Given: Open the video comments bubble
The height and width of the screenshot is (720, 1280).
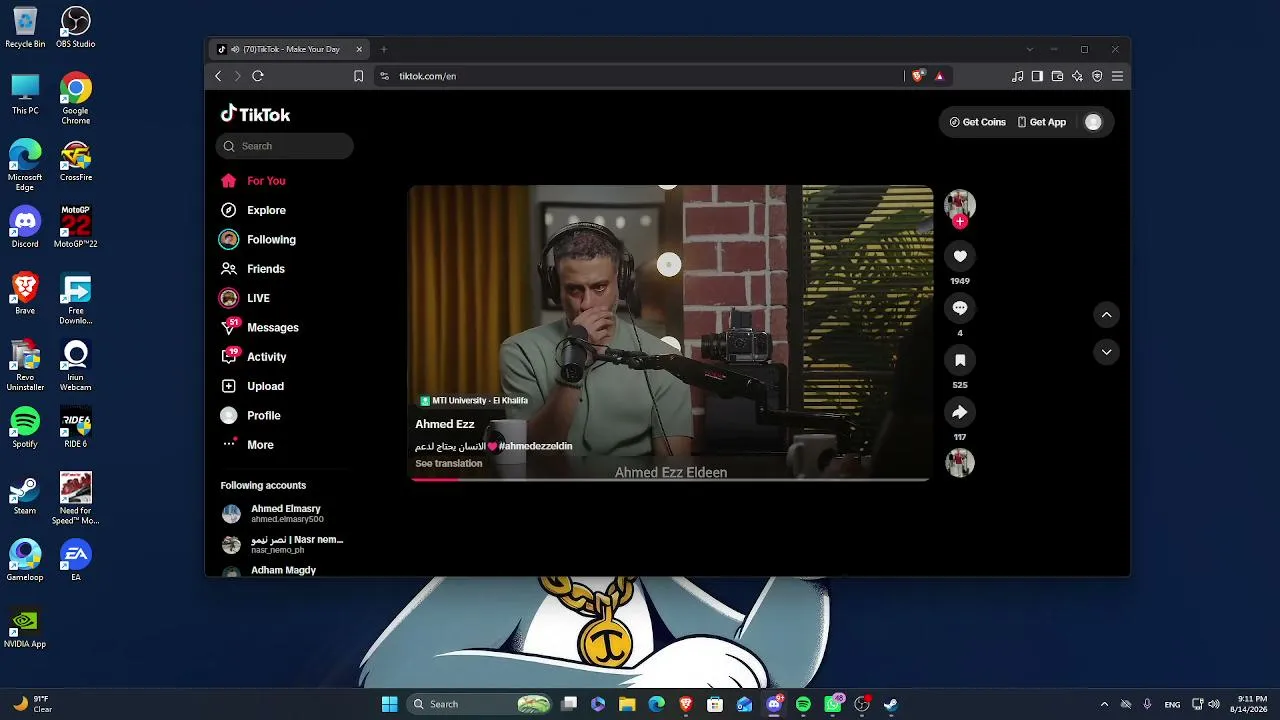Looking at the screenshot, I should tap(960, 308).
